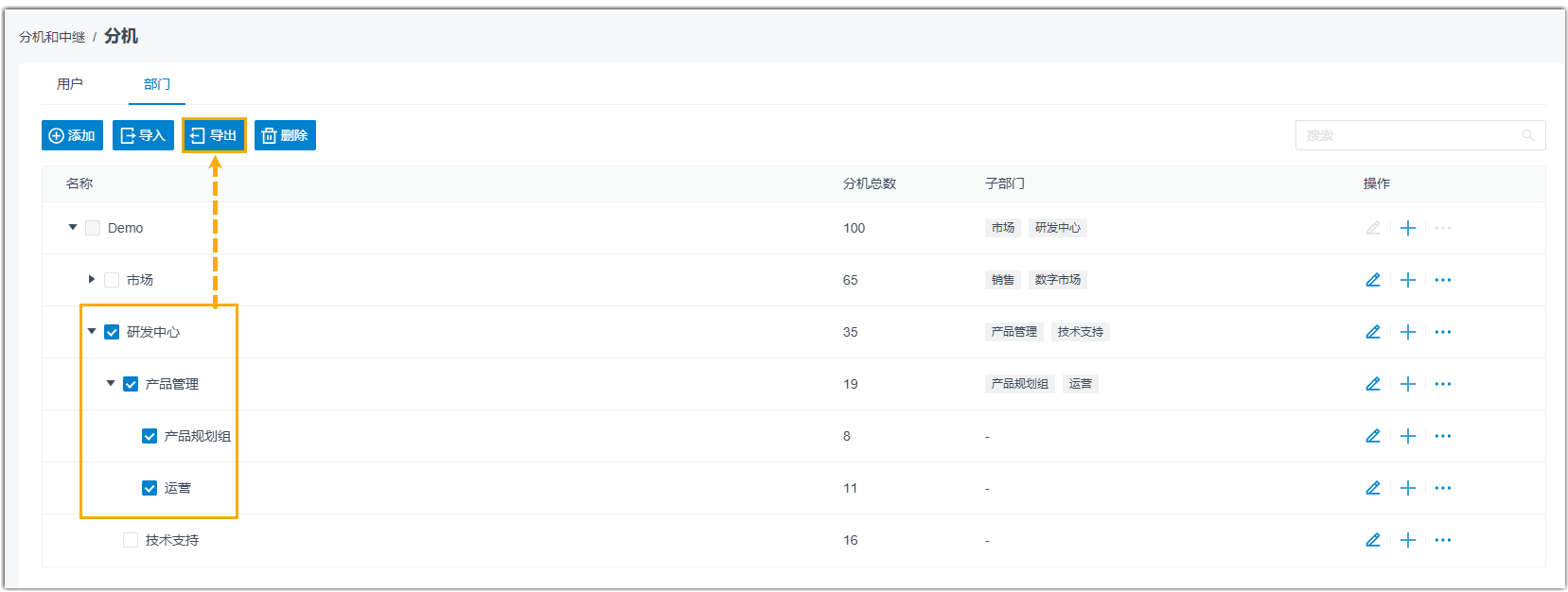Click the 分机总数 column header
This screenshot has height=592, width=1568.
tap(870, 183)
